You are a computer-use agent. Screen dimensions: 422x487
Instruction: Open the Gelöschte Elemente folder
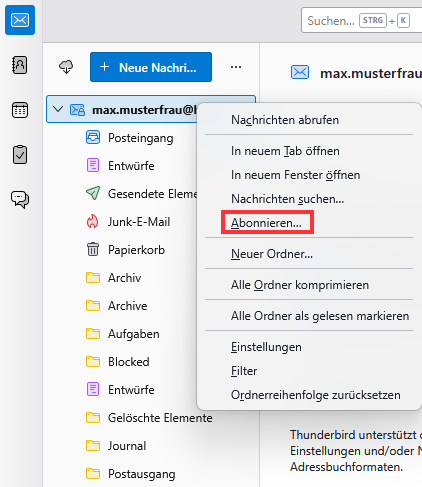coord(160,418)
